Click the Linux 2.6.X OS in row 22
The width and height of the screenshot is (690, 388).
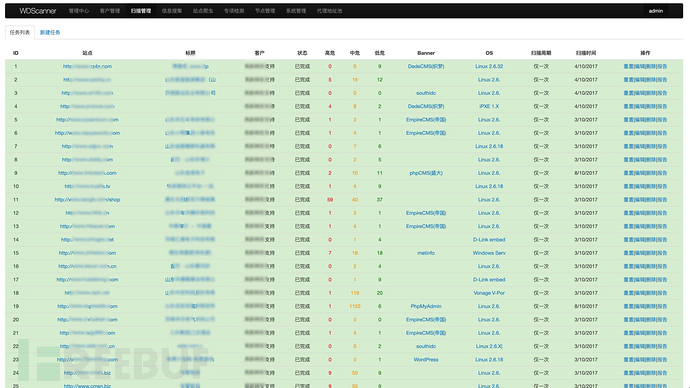(489, 346)
